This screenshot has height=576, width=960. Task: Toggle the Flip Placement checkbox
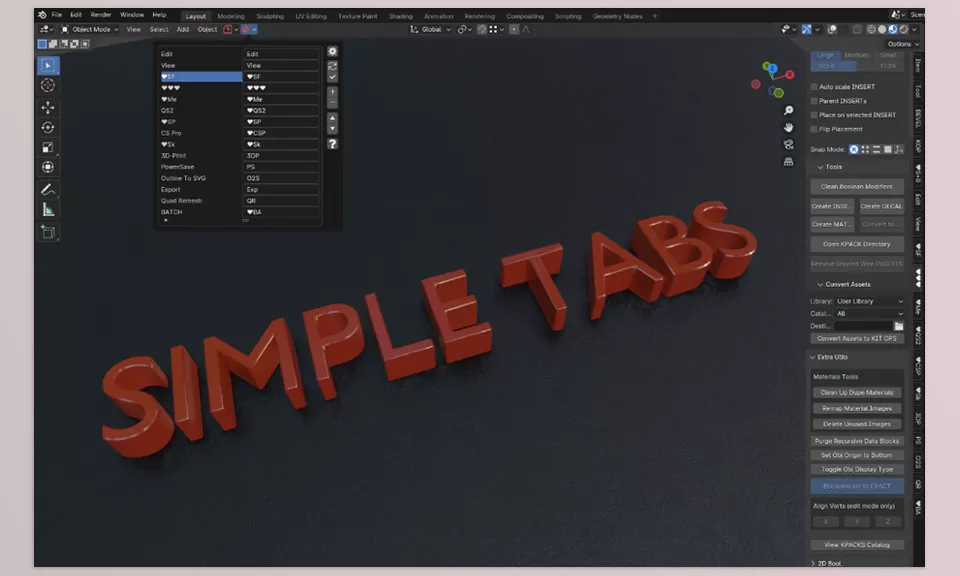[814, 129]
